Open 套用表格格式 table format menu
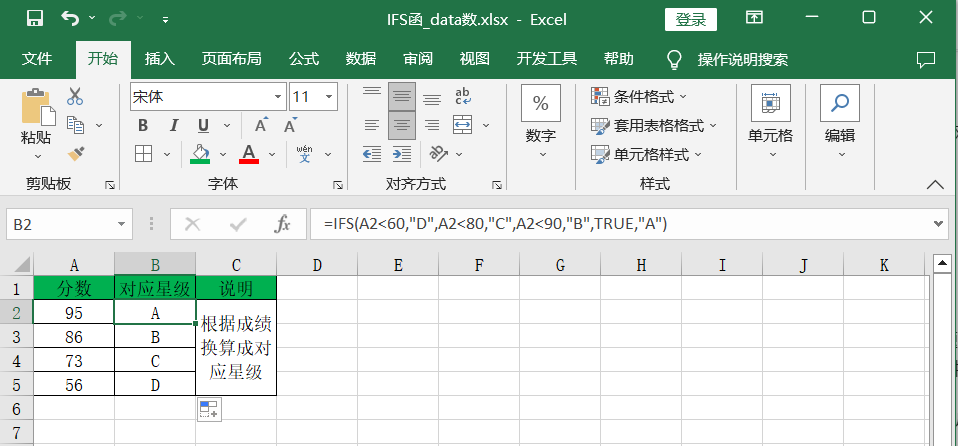958x446 pixels. (654, 125)
